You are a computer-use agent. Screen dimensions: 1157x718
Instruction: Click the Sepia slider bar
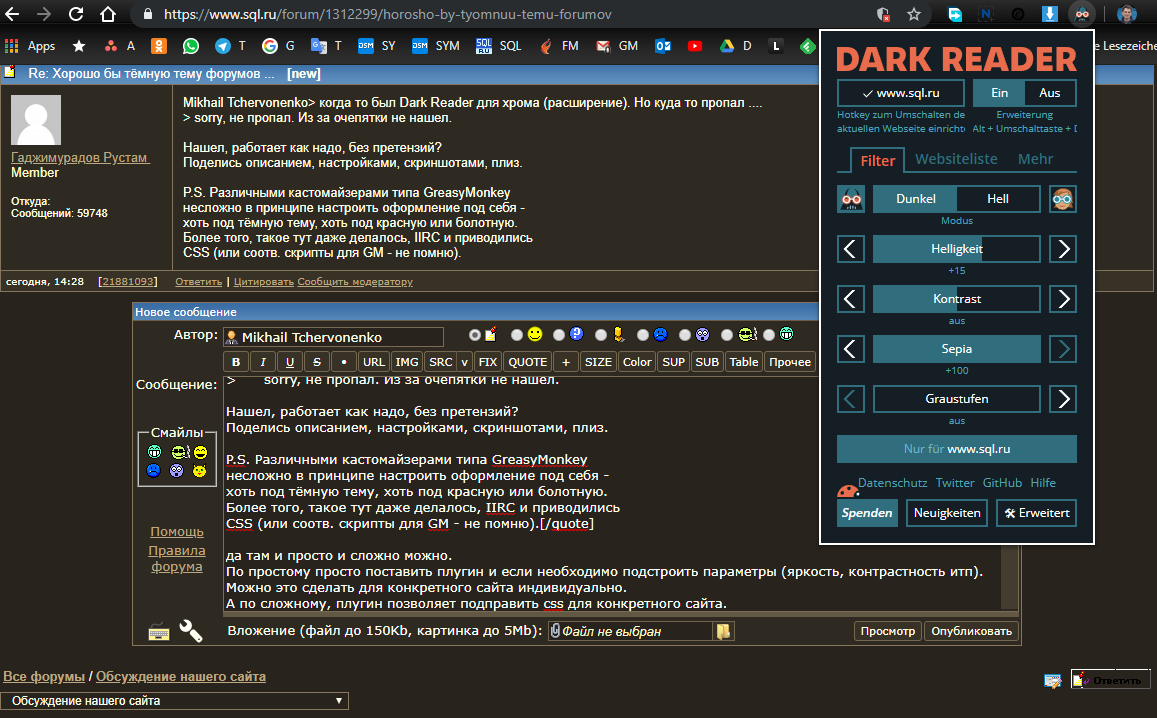click(x=956, y=349)
